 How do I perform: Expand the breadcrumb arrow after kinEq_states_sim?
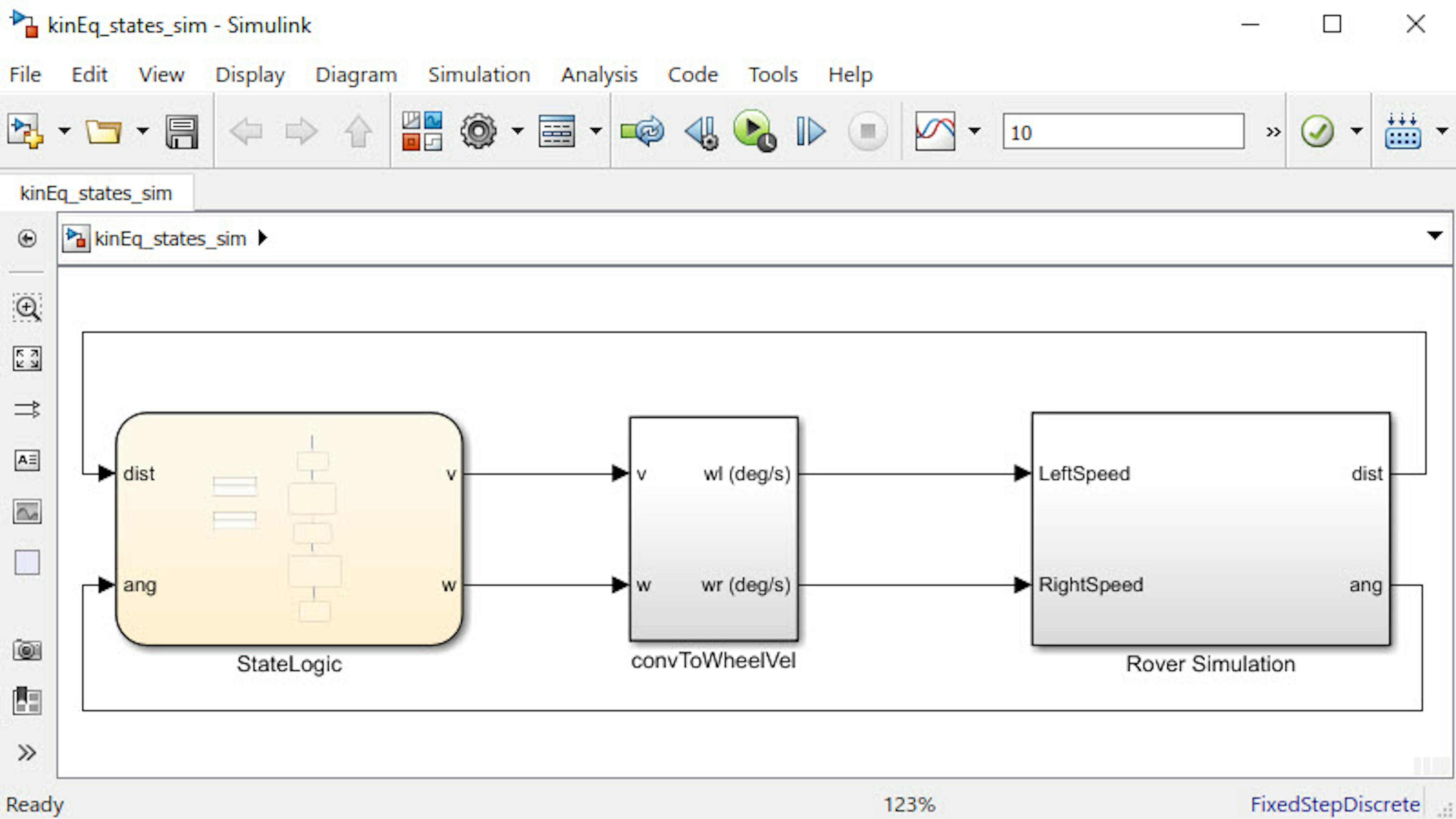tap(262, 238)
